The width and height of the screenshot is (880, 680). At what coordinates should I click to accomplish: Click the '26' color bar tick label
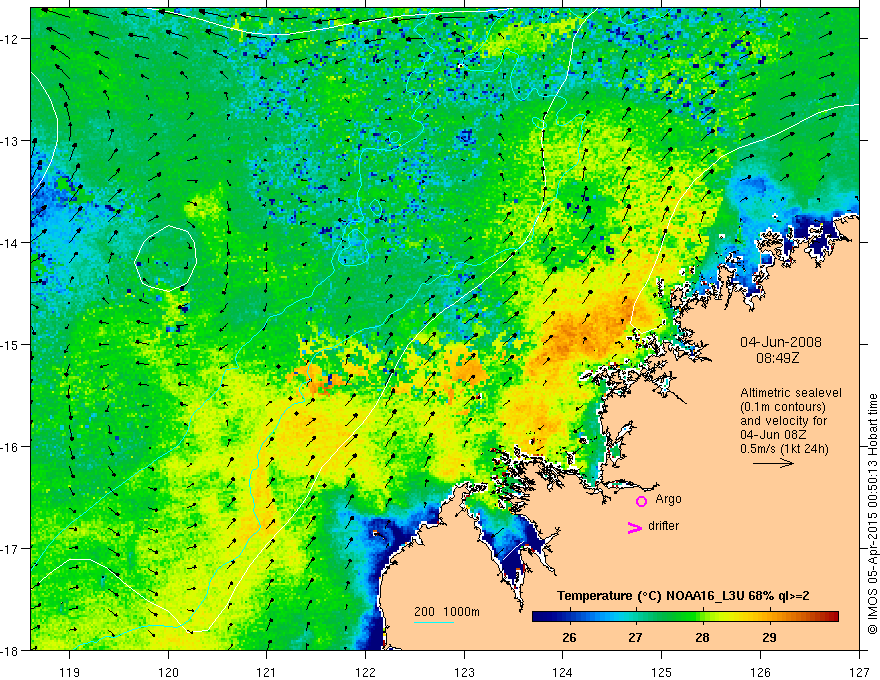pyautogui.click(x=569, y=637)
